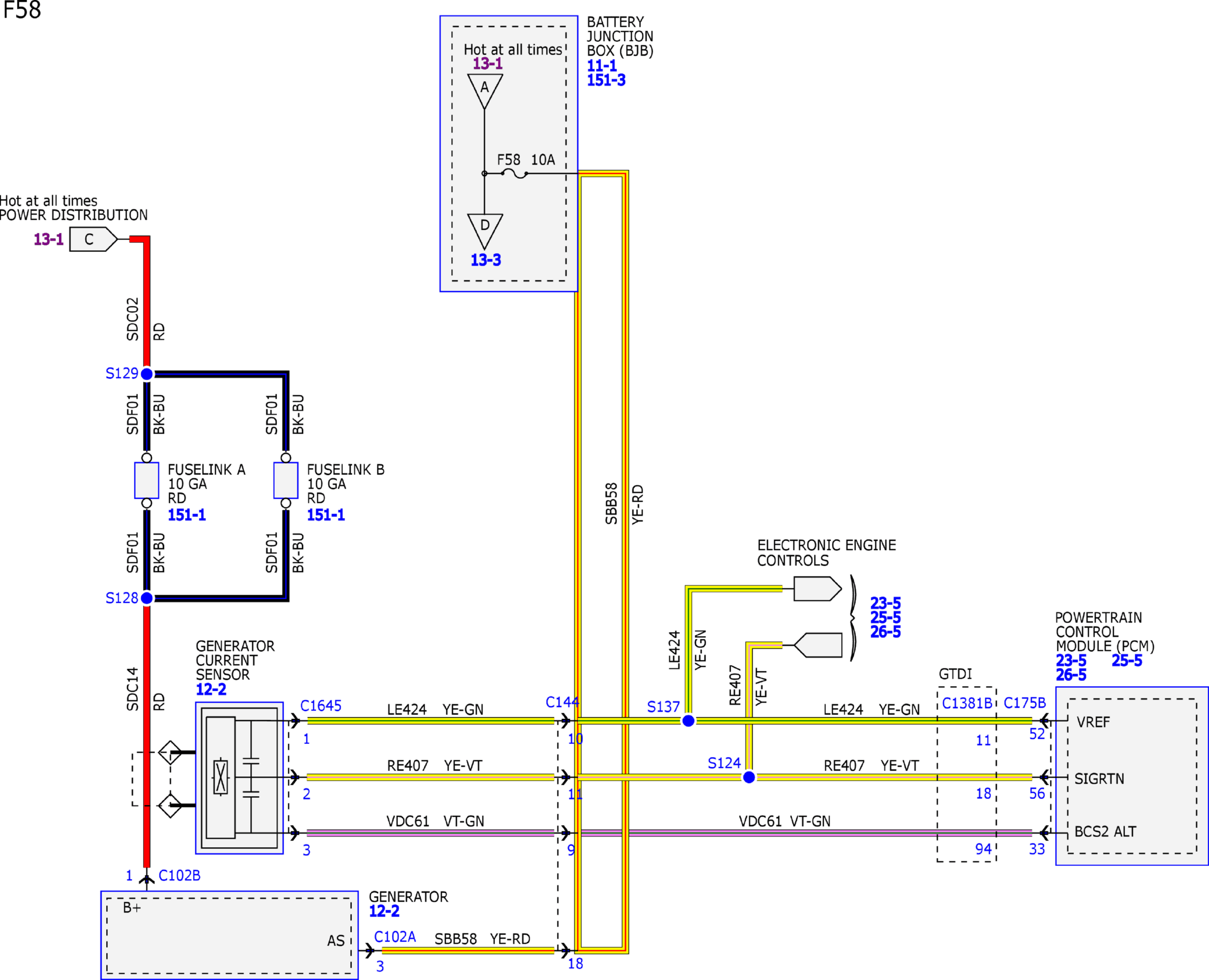Click the S137 splice dot

coord(689,721)
